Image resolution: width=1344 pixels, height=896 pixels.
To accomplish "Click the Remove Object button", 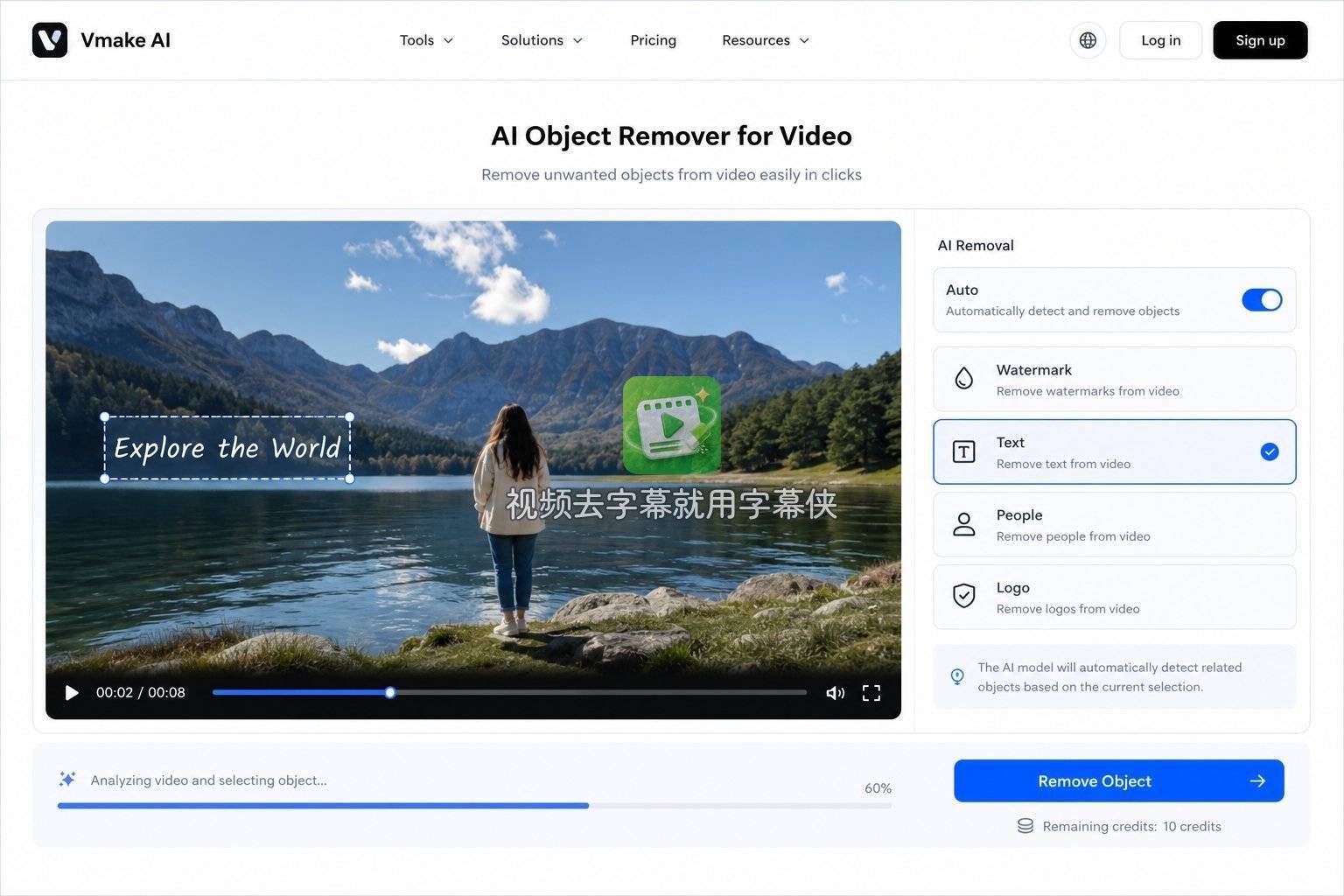I will [1119, 780].
